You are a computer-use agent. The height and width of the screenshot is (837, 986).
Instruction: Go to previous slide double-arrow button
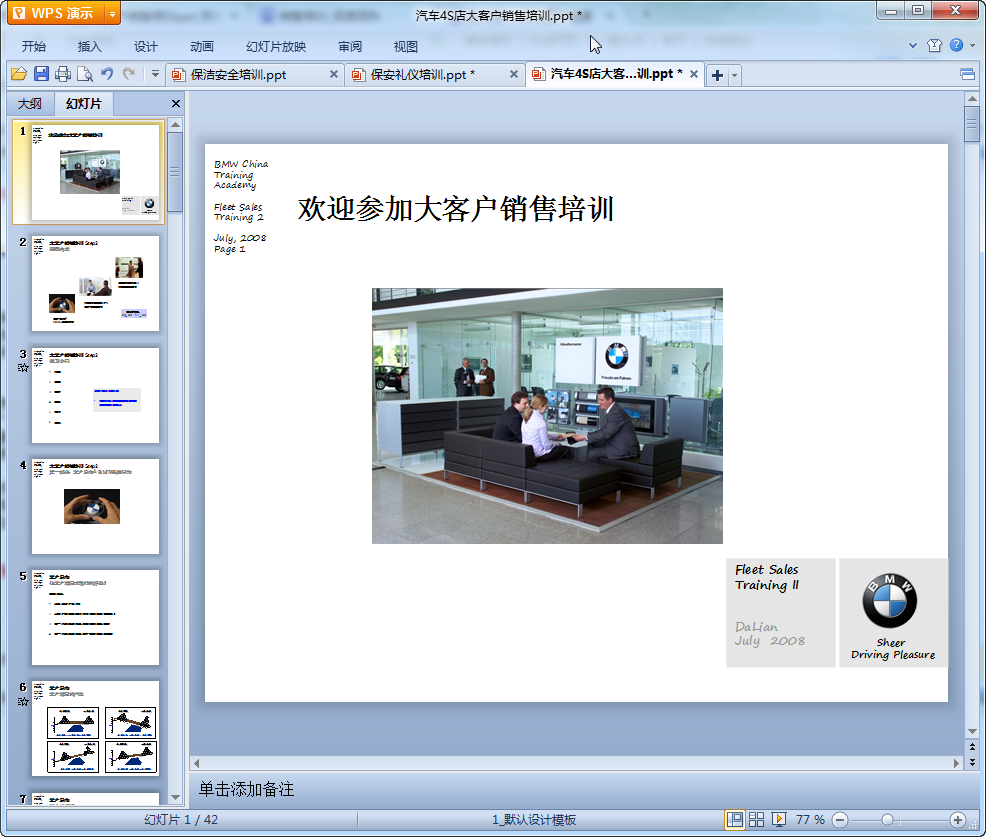point(972,747)
